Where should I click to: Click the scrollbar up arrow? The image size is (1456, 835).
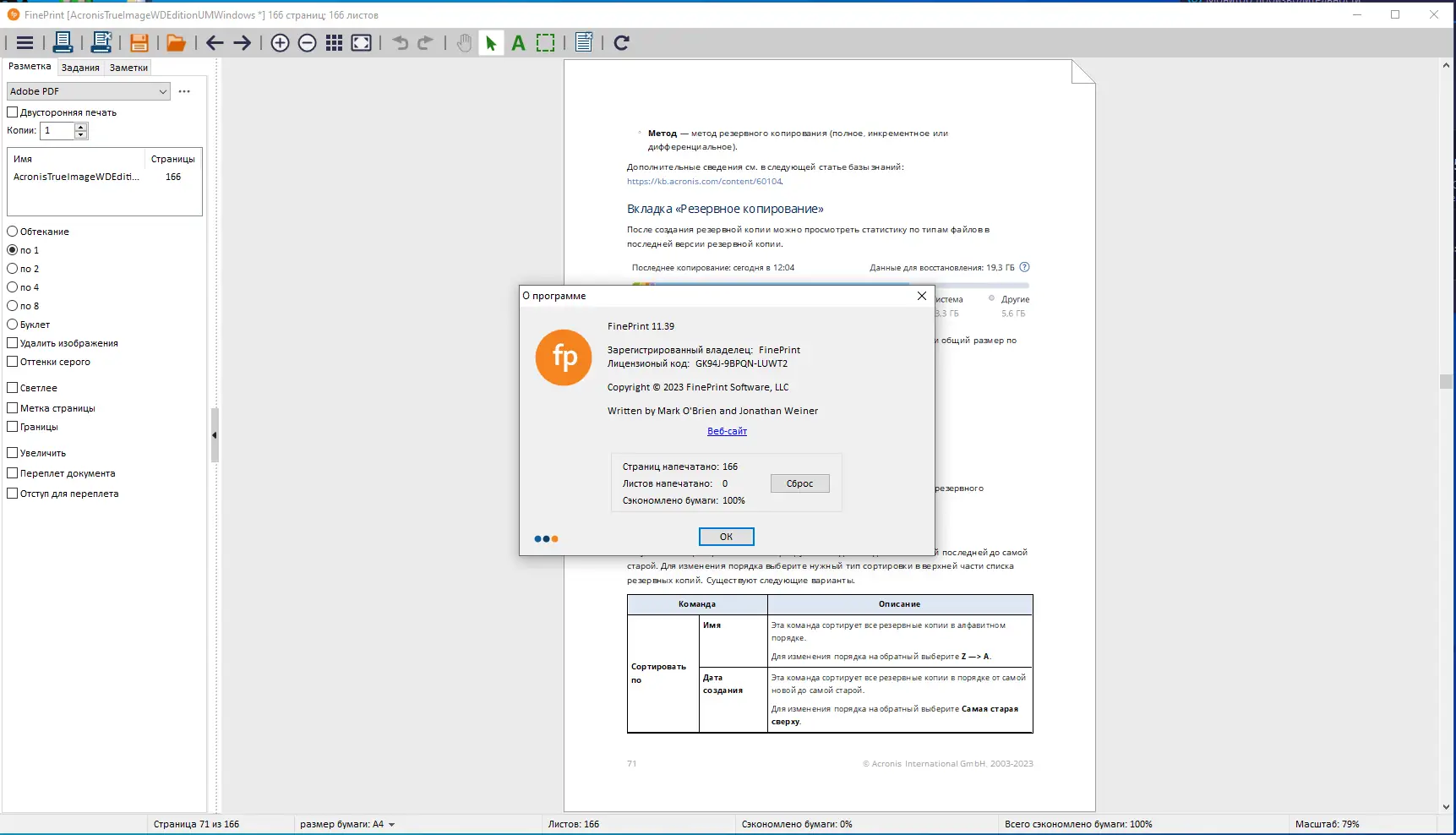1446,65
